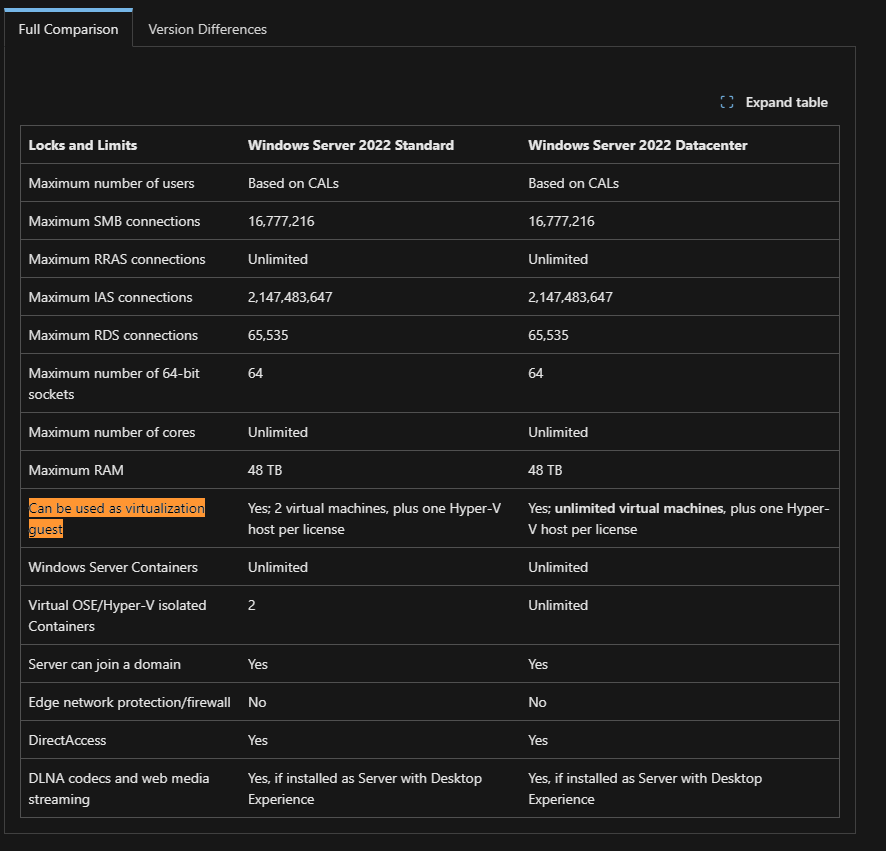Select the Locks and Limits column header
The height and width of the screenshot is (851, 886).
coord(83,145)
